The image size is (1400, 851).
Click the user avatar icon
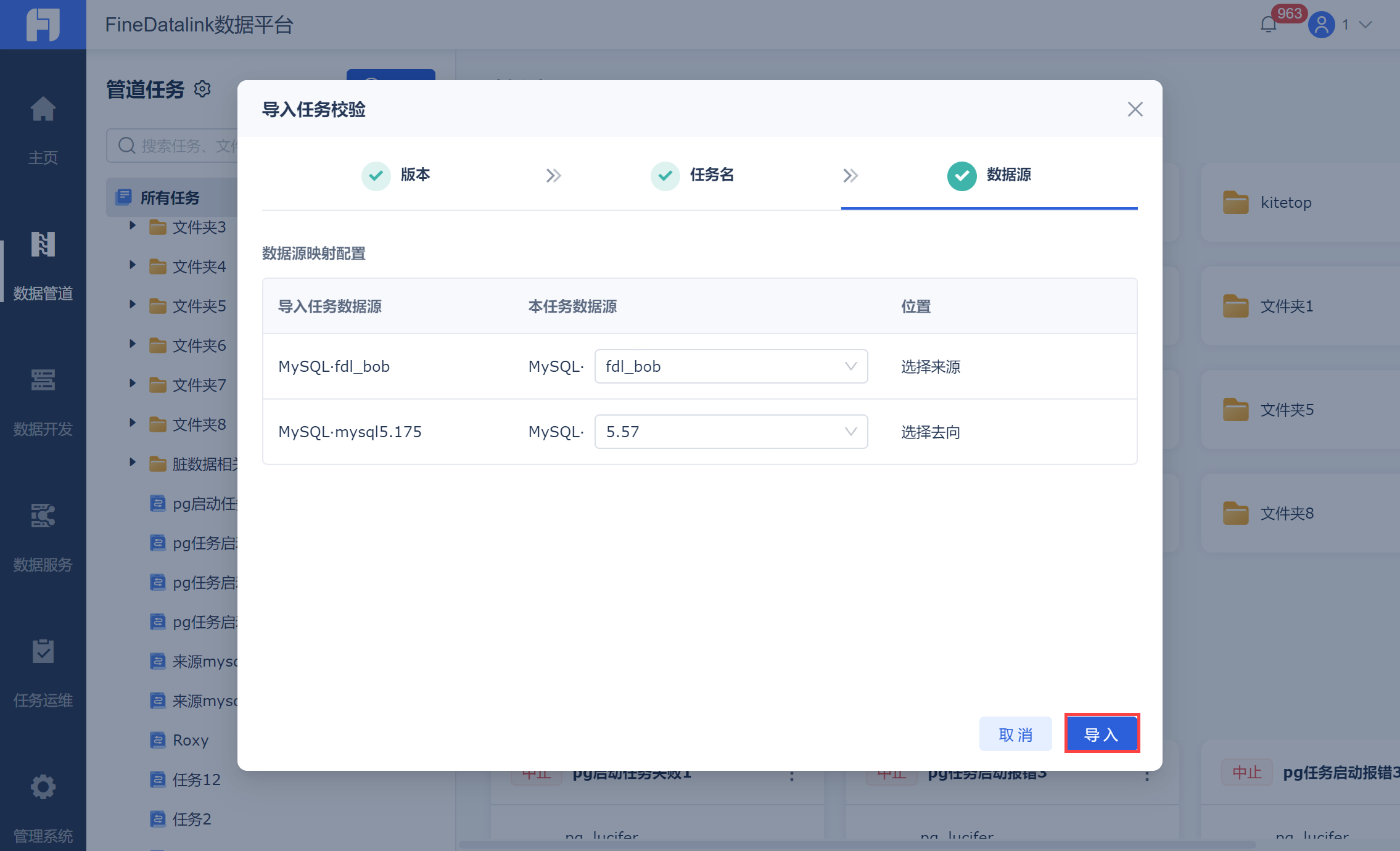(x=1321, y=25)
